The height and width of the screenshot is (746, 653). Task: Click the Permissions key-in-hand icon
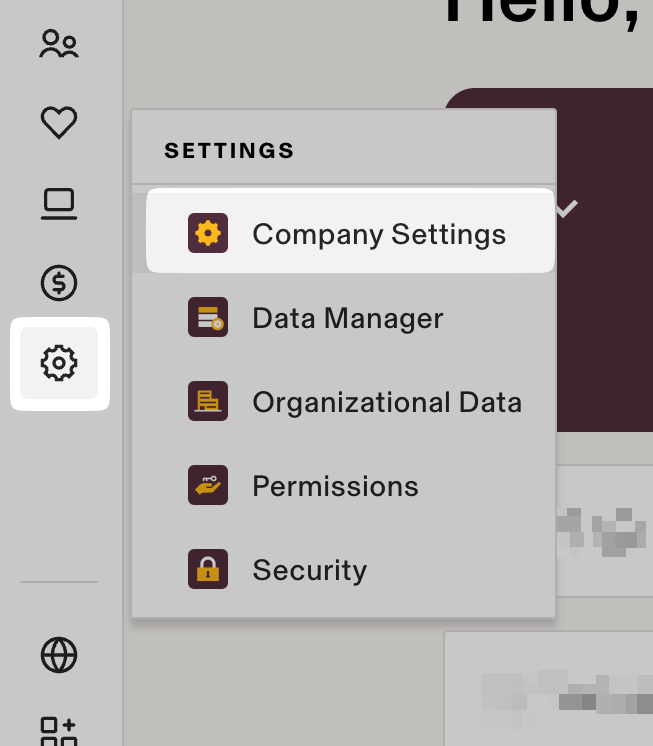click(x=208, y=486)
